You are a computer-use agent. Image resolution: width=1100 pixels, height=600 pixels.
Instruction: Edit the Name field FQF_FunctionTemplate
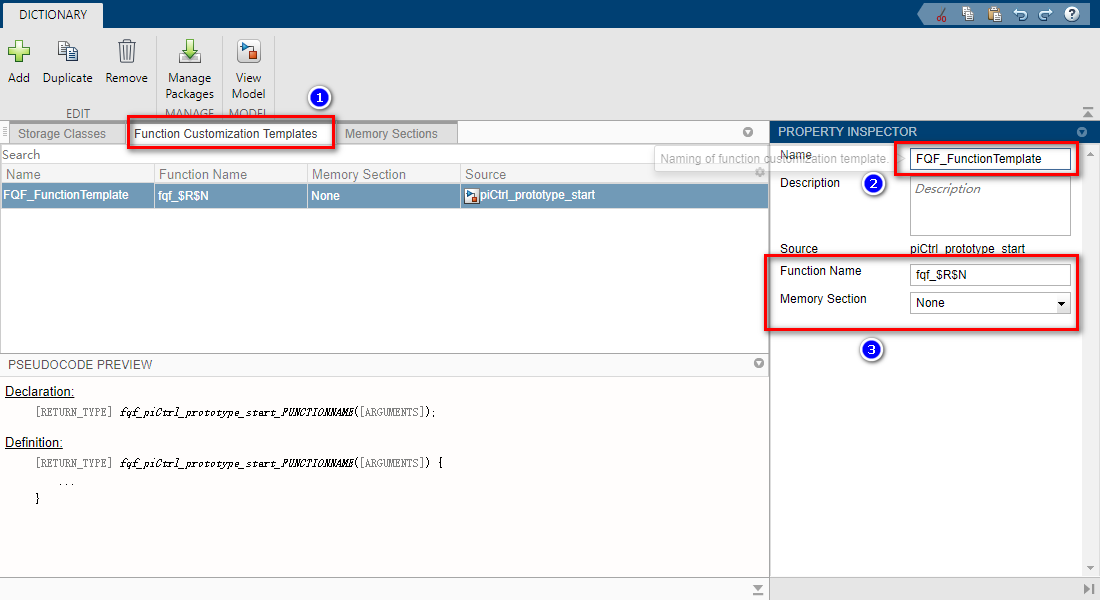click(988, 158)
